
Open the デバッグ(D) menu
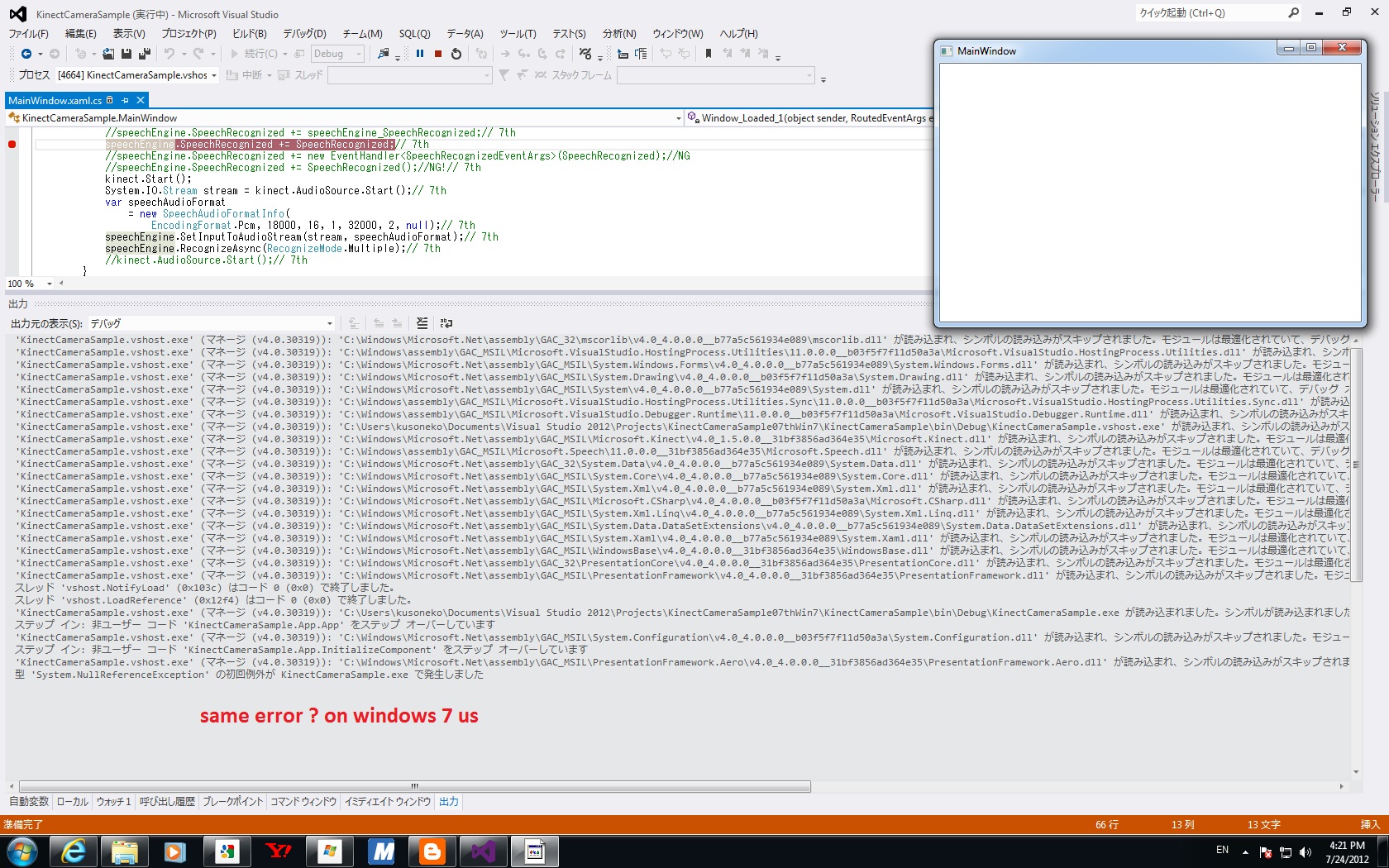[x=304, y=34]
